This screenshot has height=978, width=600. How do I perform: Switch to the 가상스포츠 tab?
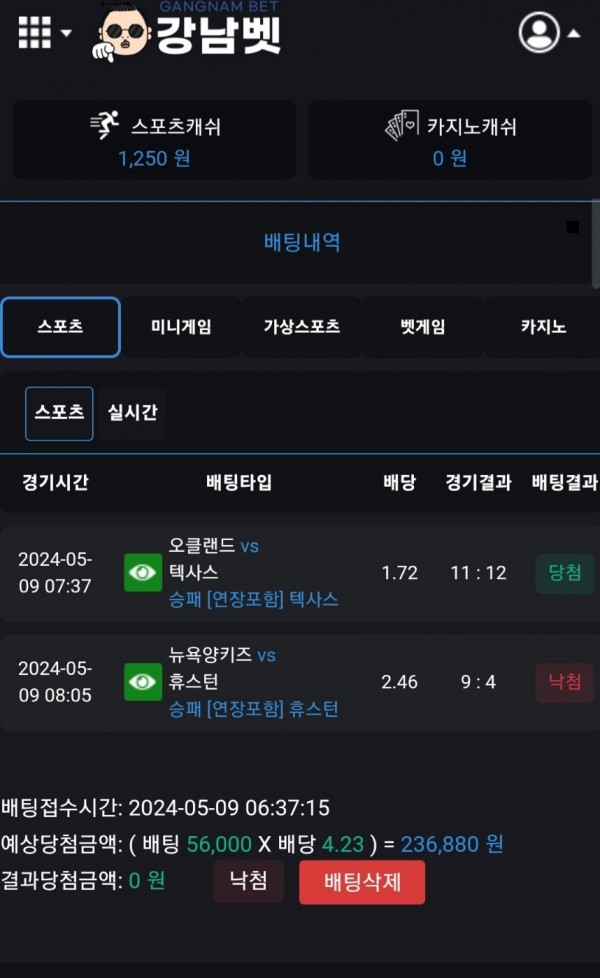pos(301,327)
